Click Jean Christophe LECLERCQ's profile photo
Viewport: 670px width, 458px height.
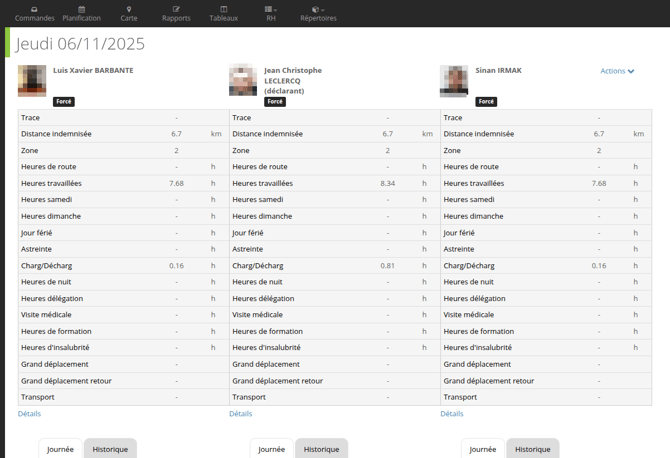pos(243,81)
